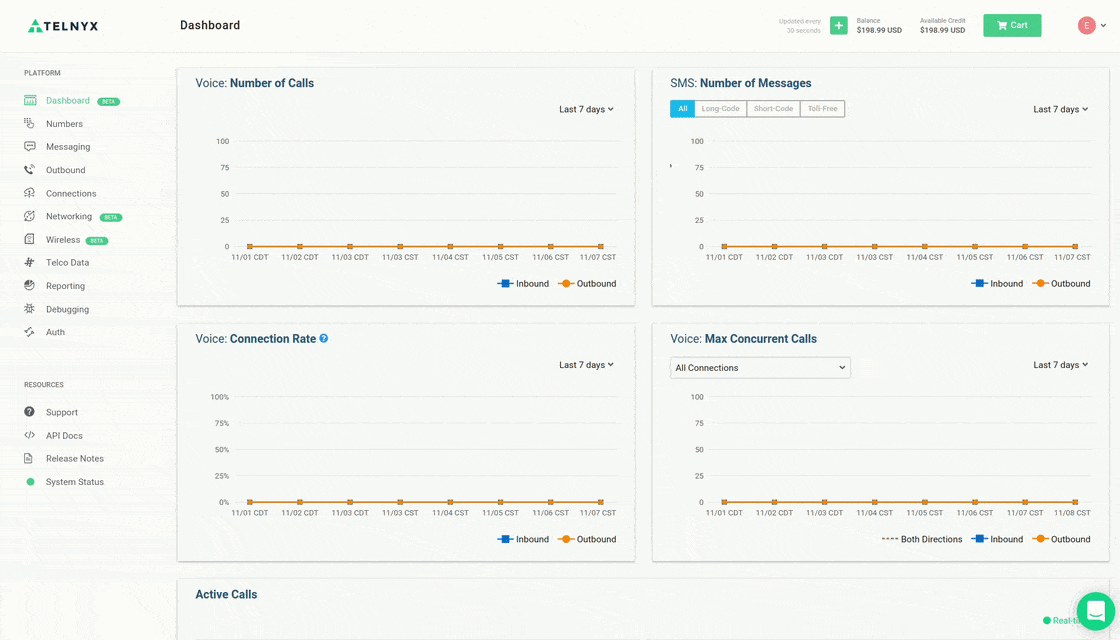Expand the account menu chevron
This screenshot has width=1120, height=640.
pos(1104,26)
